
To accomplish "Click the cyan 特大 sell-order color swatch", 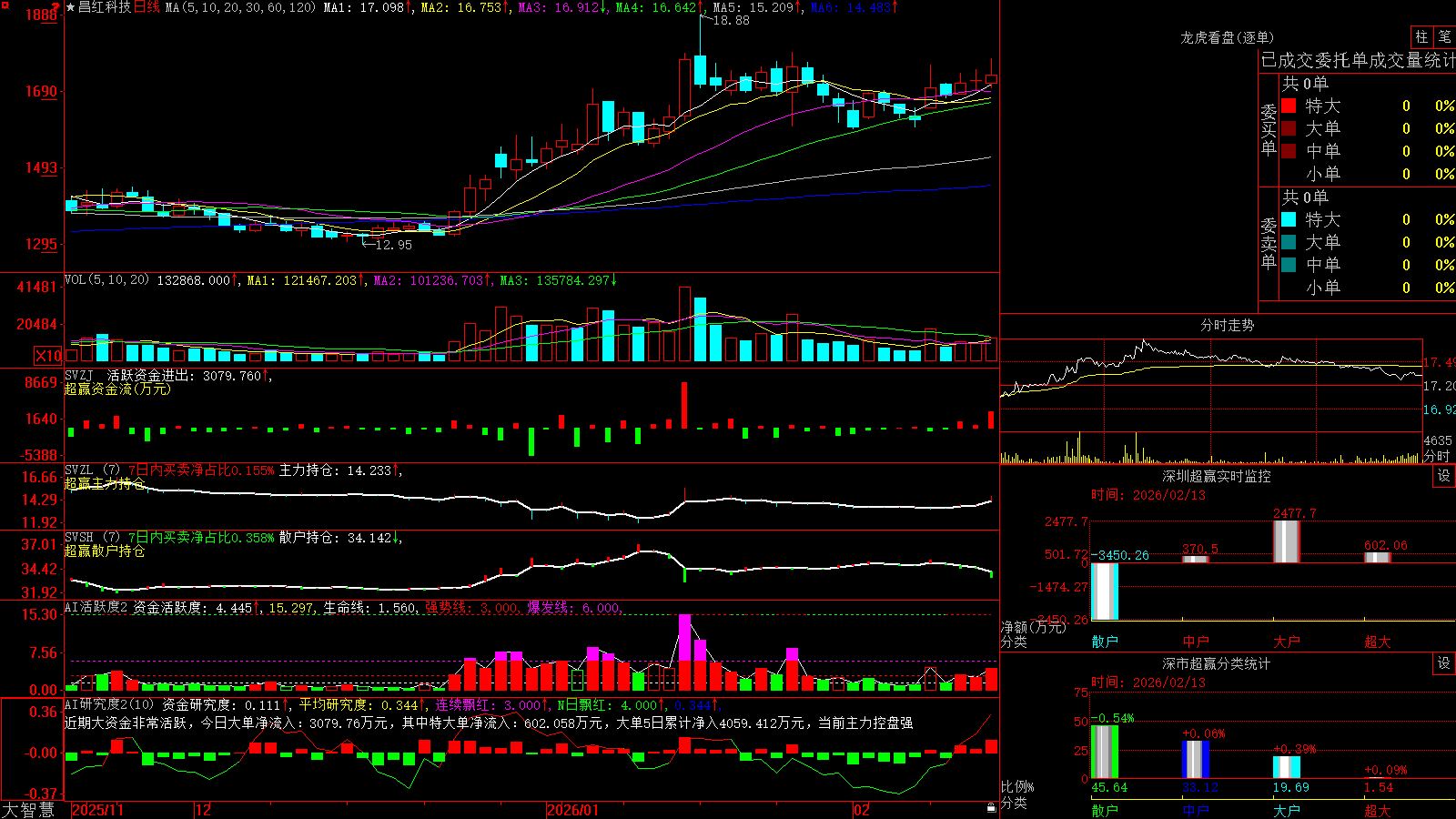I will click(1289, 219).
